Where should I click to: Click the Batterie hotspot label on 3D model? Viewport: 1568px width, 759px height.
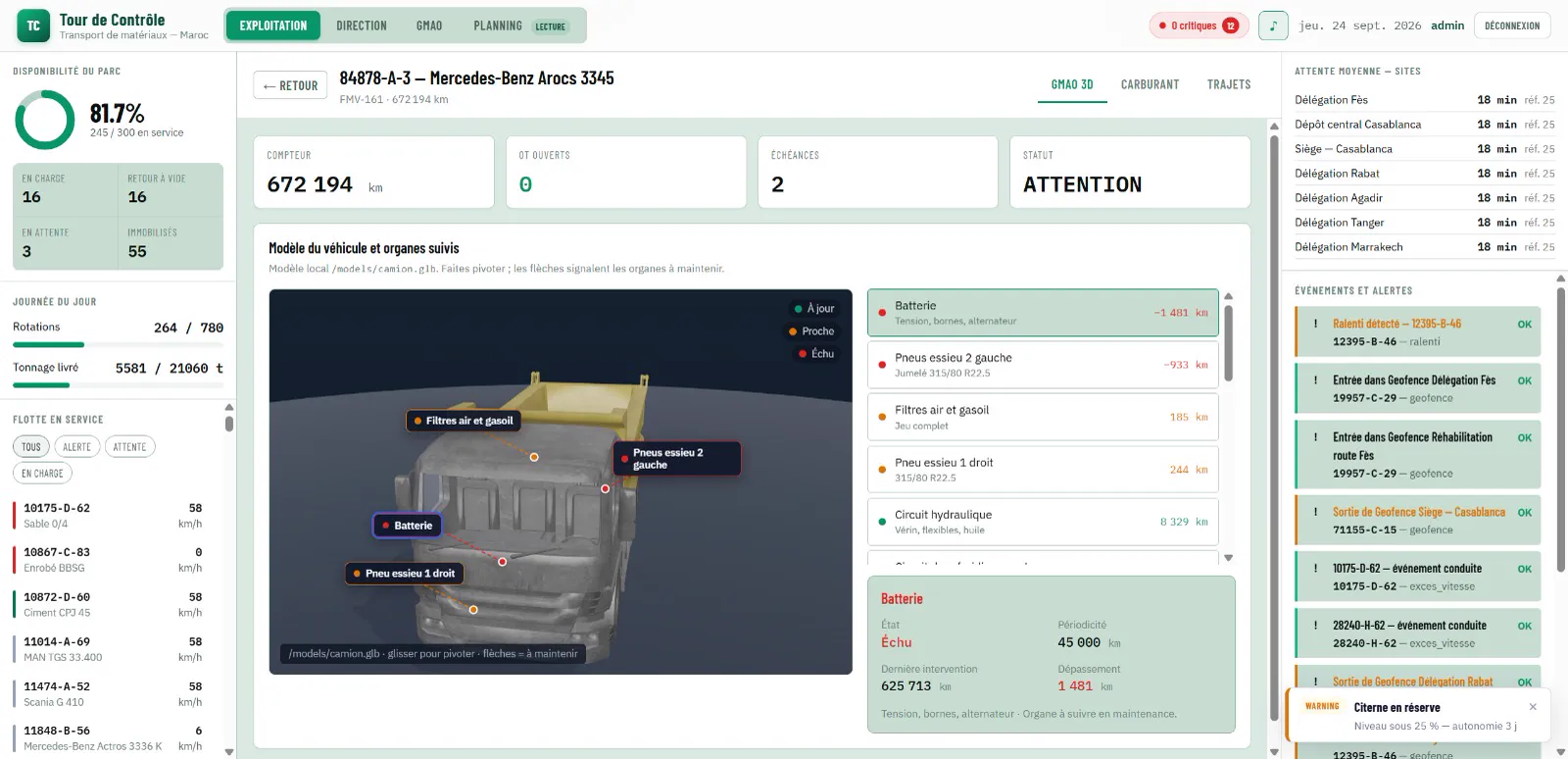tap(407, 526)
